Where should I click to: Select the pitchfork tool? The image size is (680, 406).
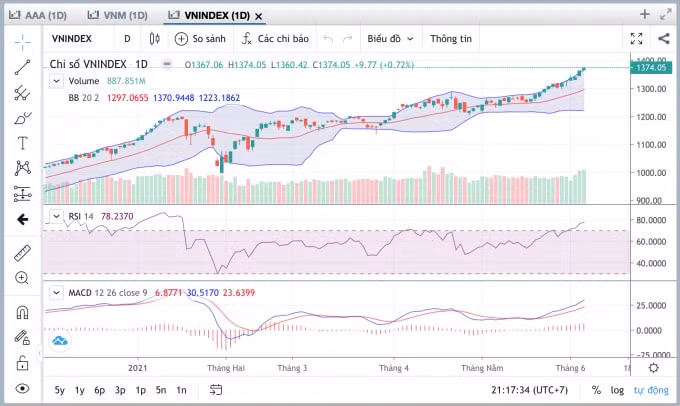click(x=23, y=93)
